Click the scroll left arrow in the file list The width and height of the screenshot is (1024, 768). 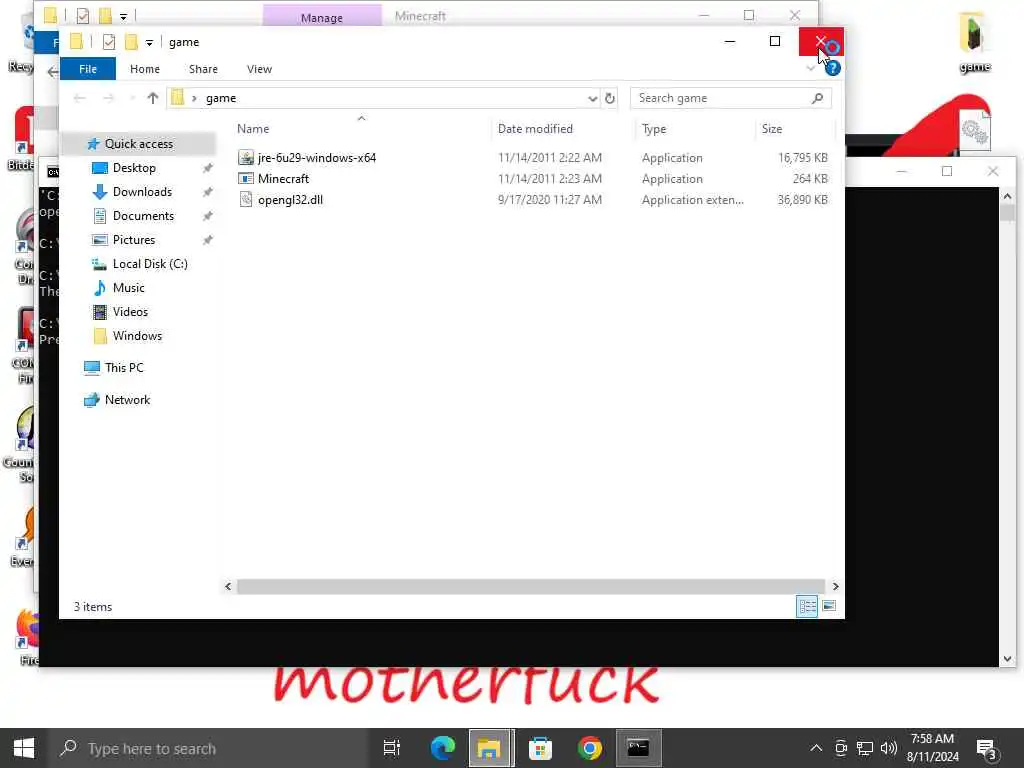228,586
